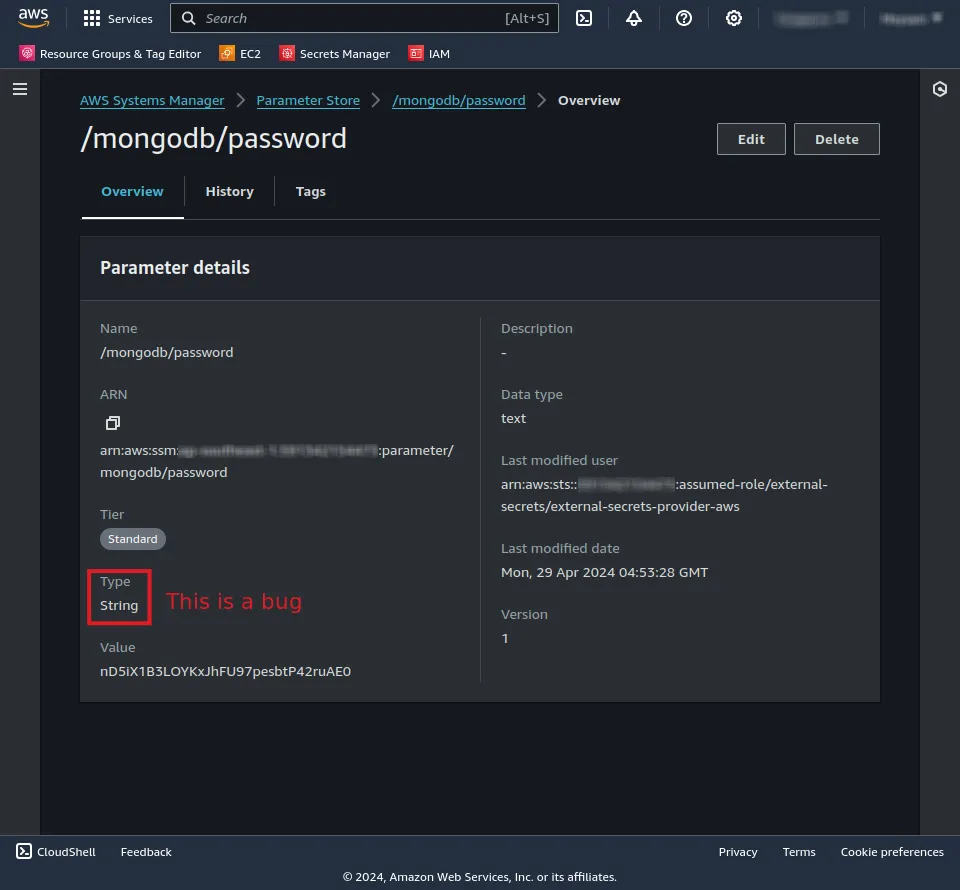
Task: Open the IAM favorites shortcut
Action: [429, 54]
